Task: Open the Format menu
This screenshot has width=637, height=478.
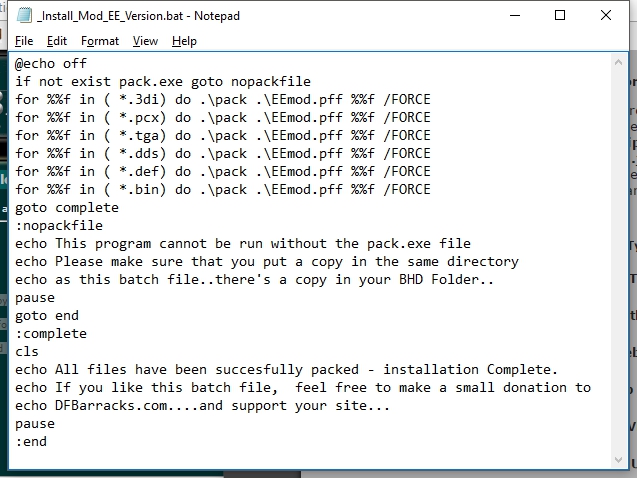Action: [100, 41]
